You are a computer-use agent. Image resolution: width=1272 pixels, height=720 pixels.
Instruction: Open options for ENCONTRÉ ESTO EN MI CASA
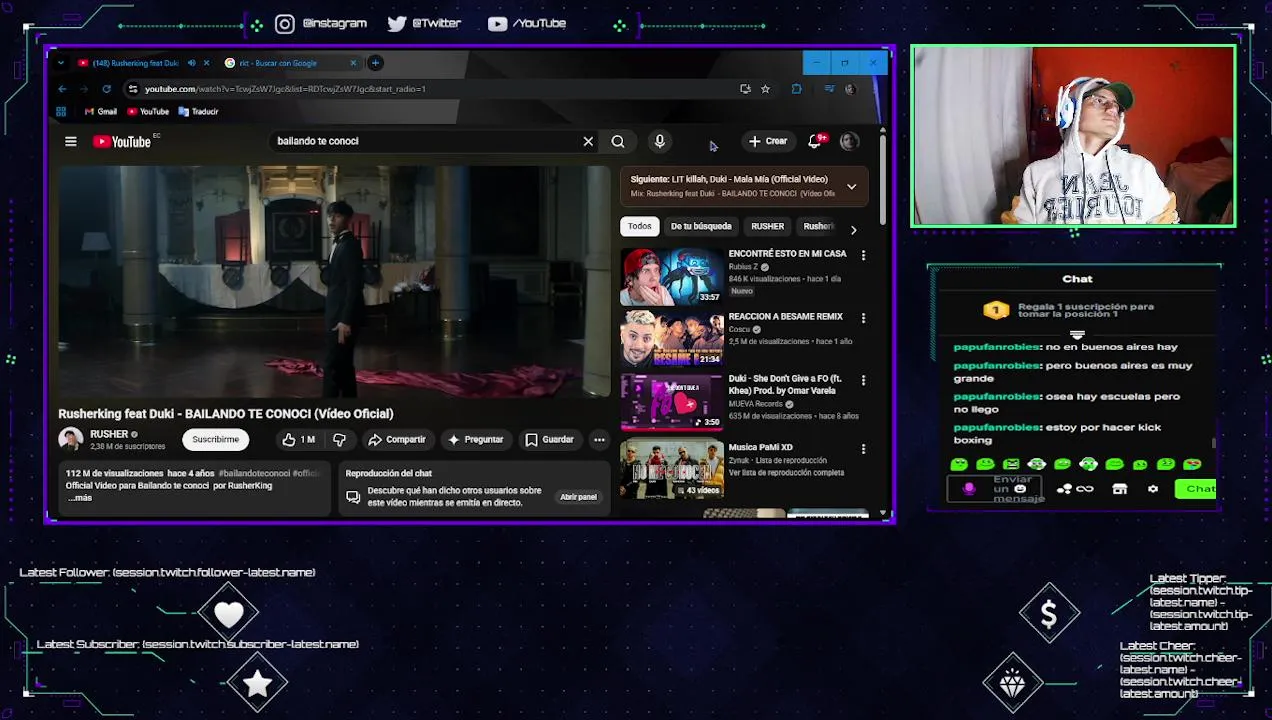click(863, 256)
